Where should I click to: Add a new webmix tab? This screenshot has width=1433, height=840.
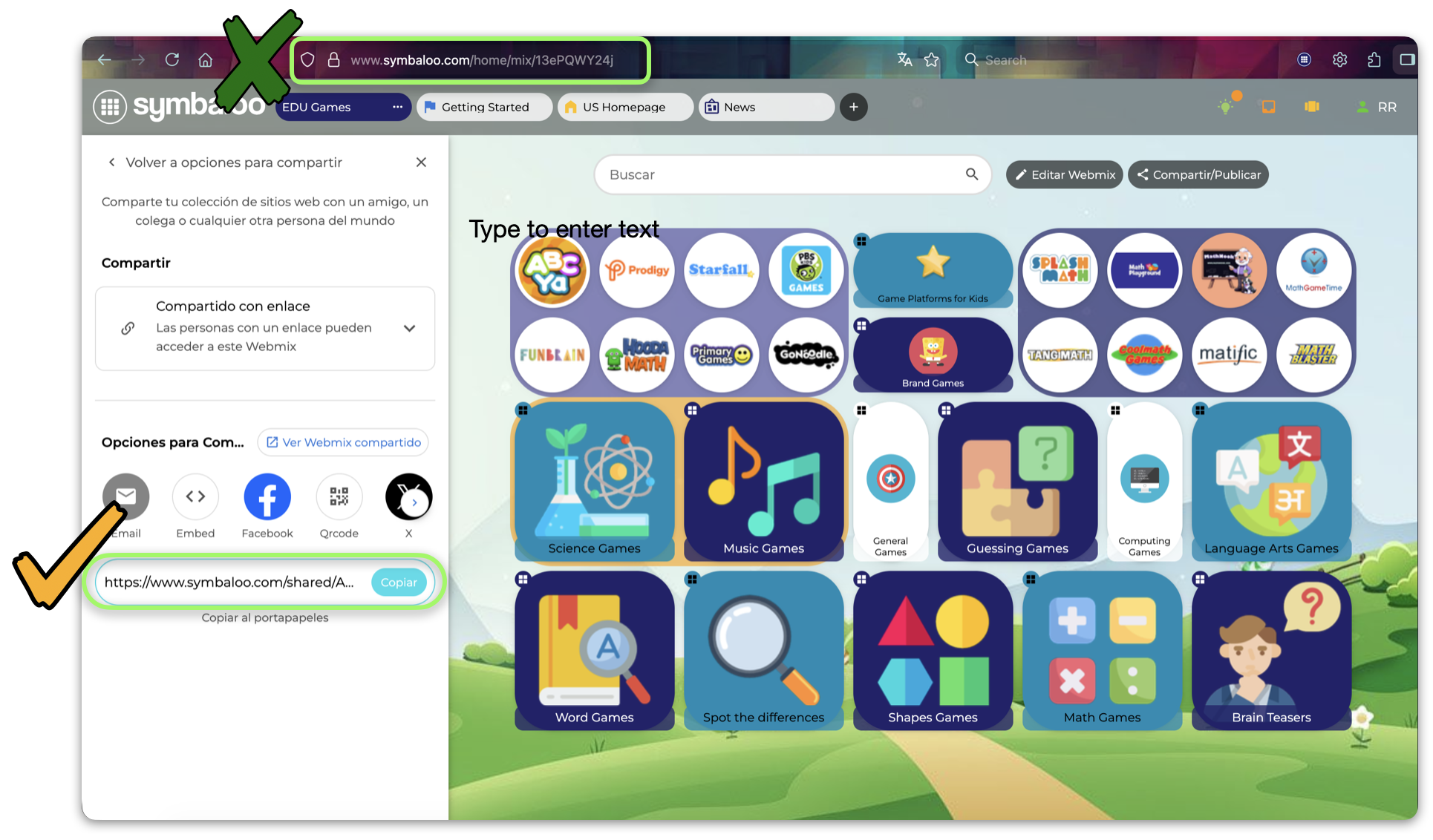coord(854,107)
